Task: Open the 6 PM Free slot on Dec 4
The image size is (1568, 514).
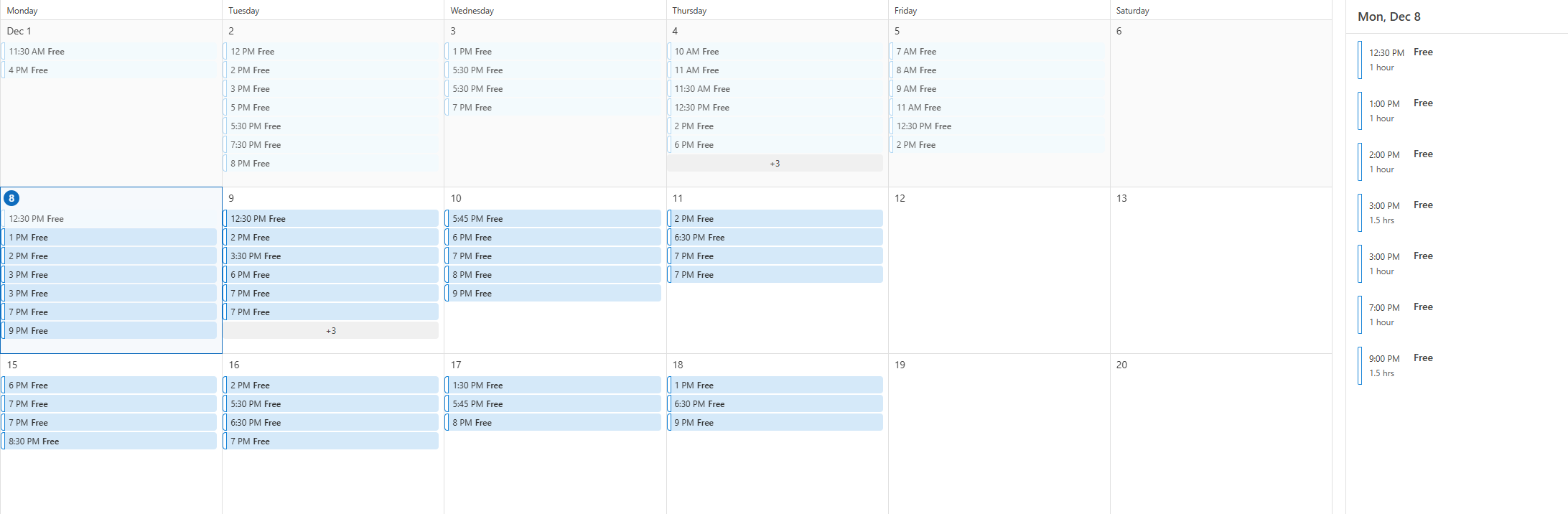Action: (775, 145)
